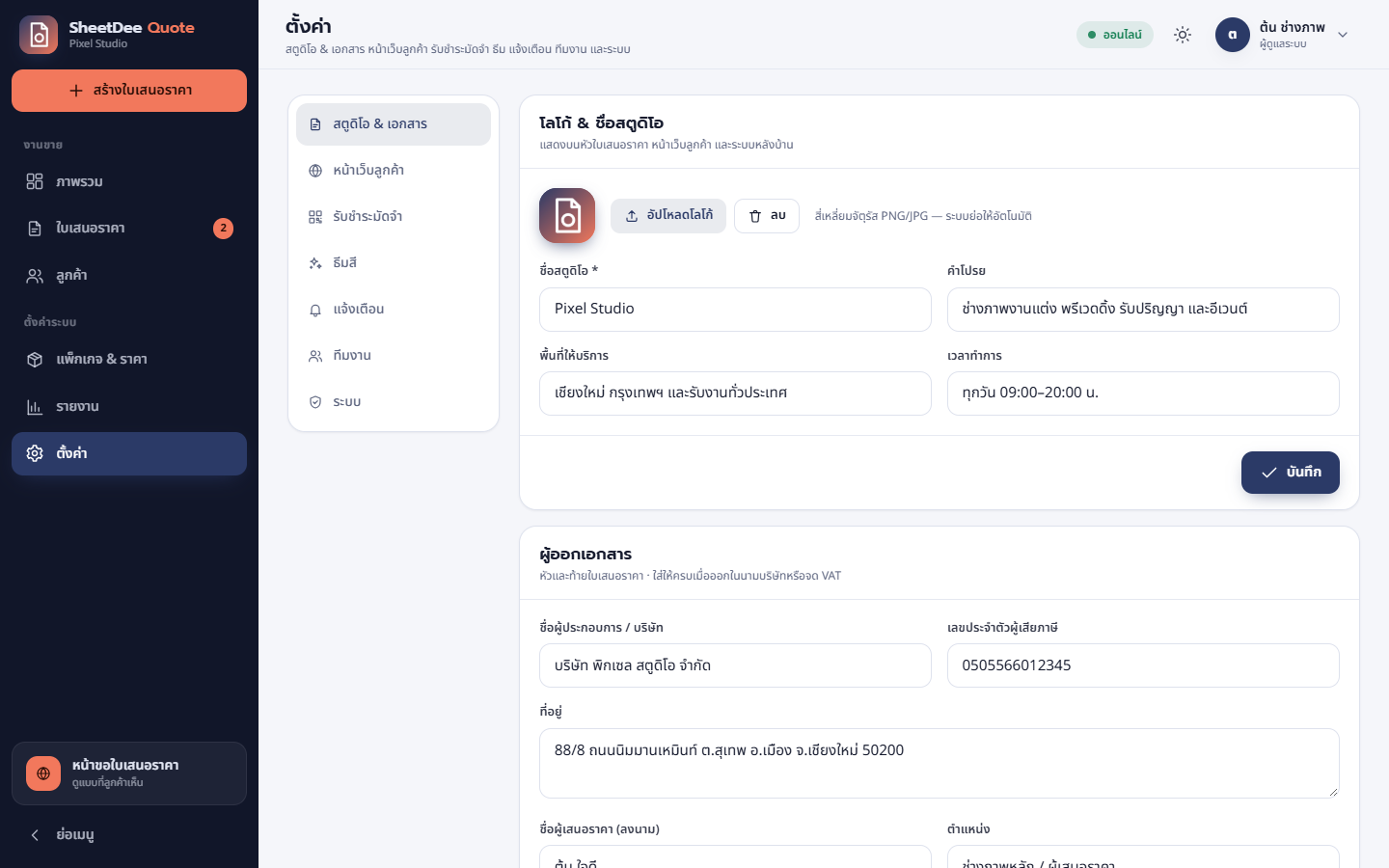Click the บันทึก save button

1291,473
